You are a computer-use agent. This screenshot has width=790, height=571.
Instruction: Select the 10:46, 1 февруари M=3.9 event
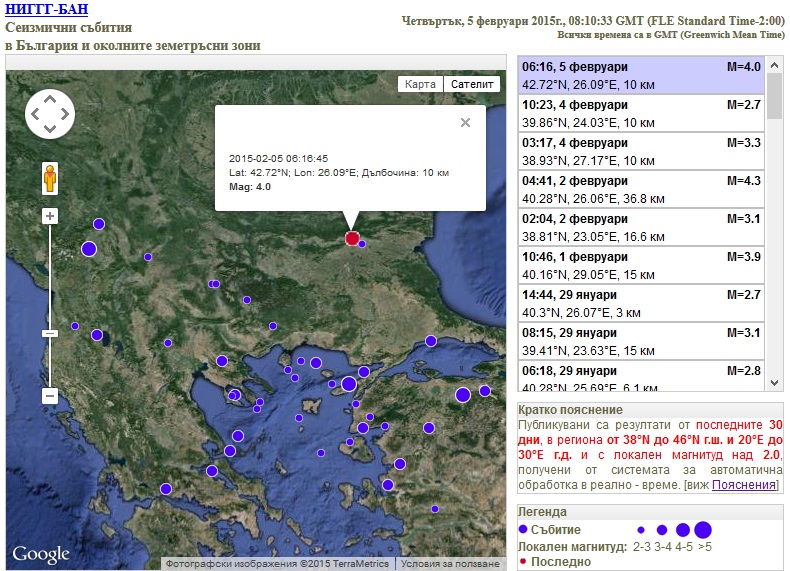pyautogui.click(x=641, y=265)
